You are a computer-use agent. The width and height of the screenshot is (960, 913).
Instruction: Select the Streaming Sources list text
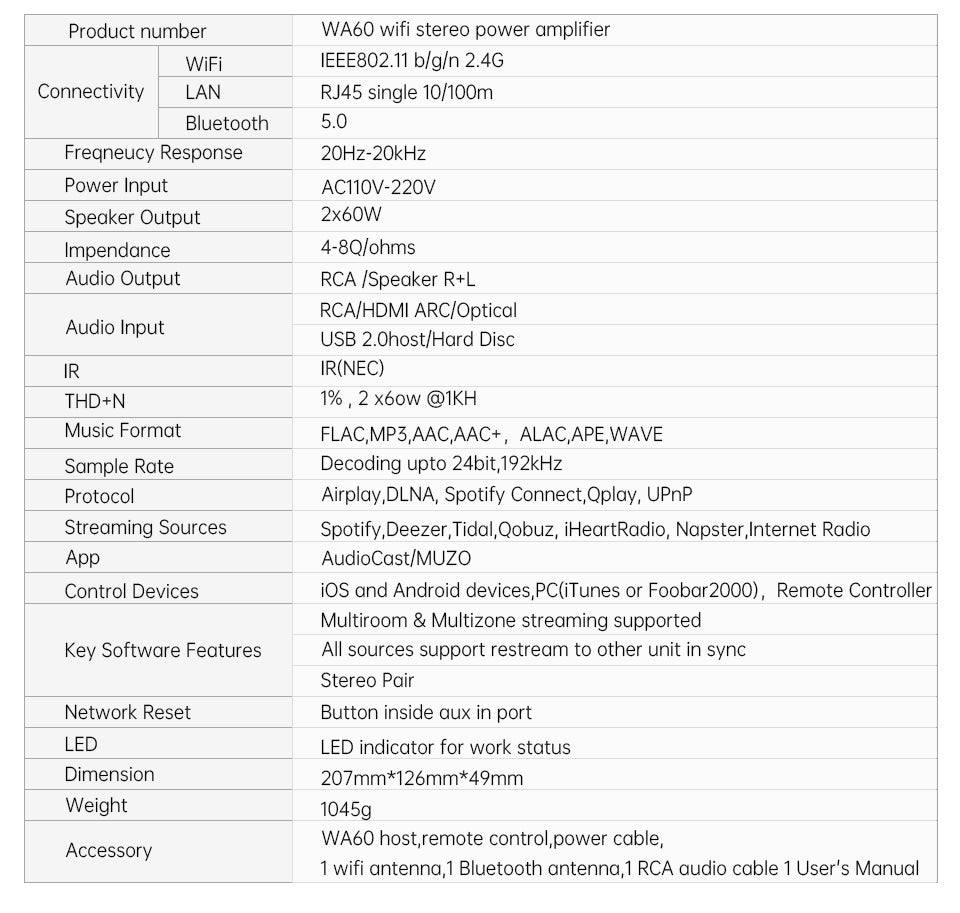[595, 529]
